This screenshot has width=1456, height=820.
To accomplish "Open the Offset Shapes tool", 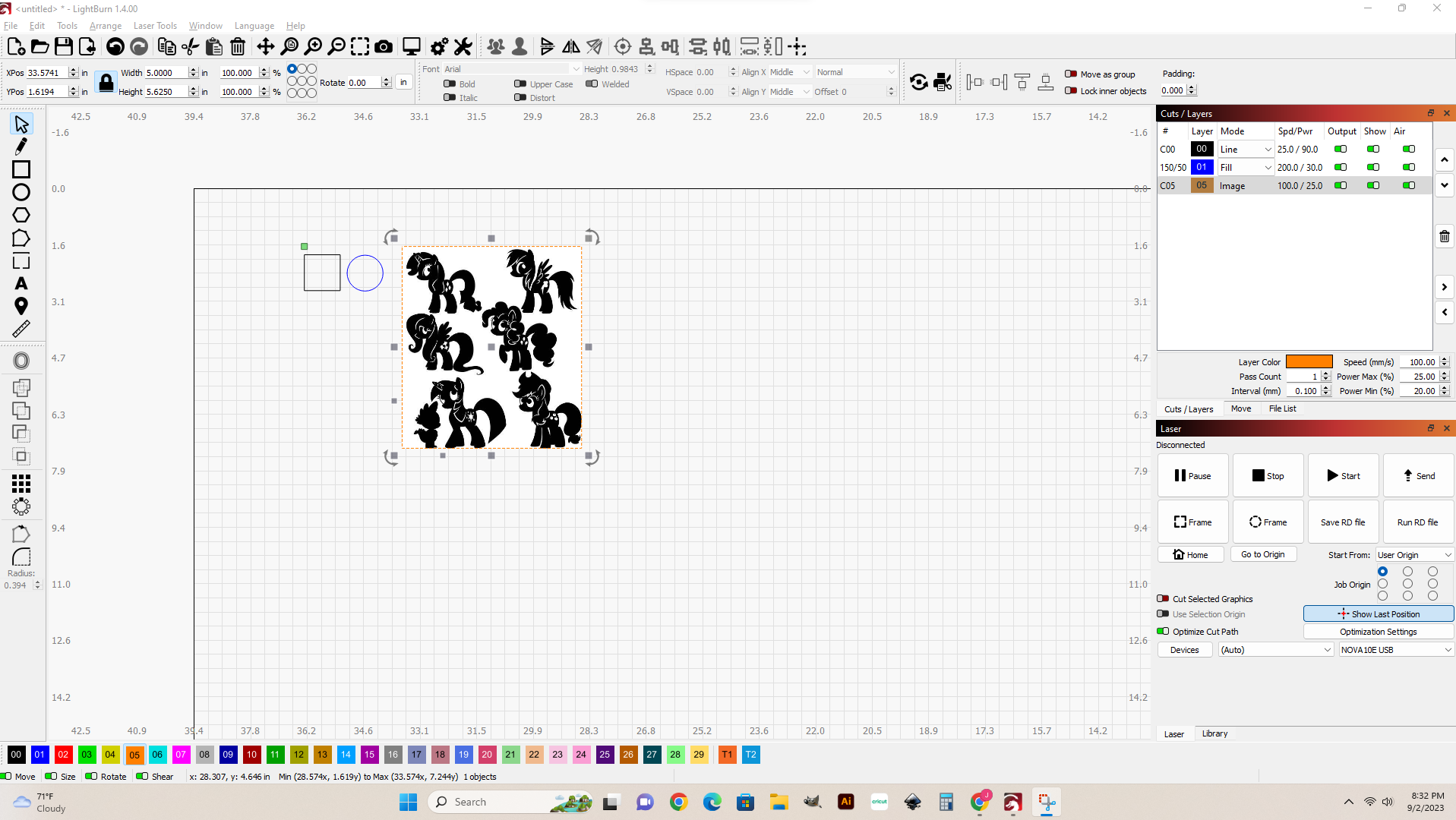I will tap(21, 361).
